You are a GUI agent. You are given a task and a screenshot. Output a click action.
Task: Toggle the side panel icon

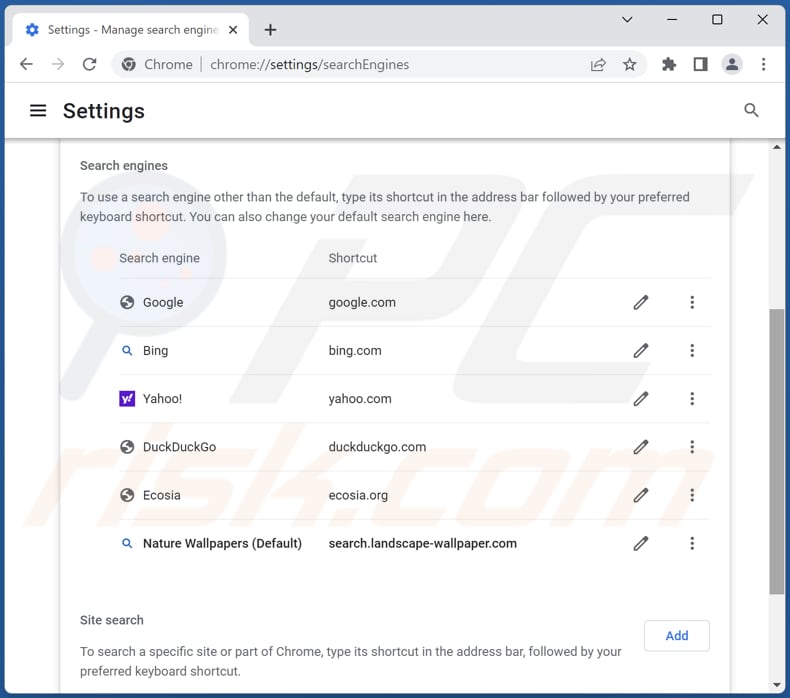[x=700, y=65]
